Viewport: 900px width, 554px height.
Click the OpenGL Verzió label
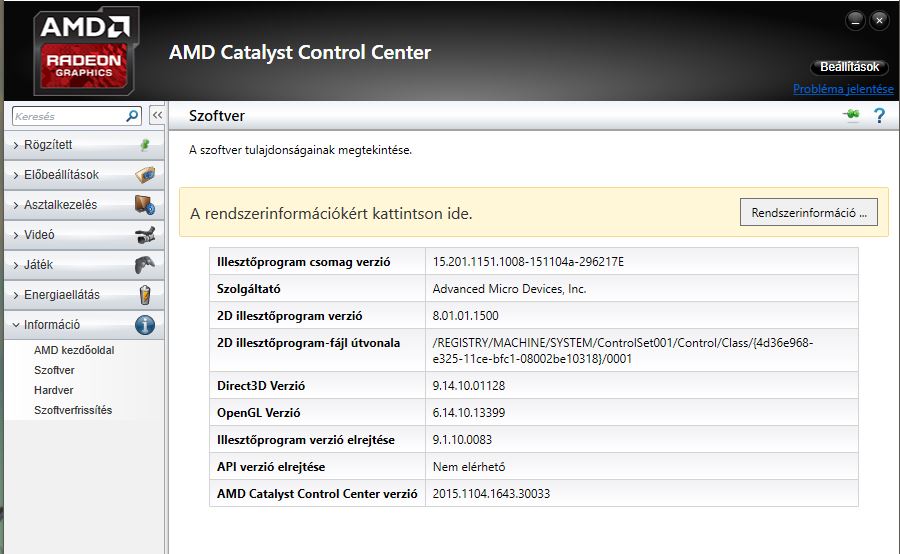point(258,413)
